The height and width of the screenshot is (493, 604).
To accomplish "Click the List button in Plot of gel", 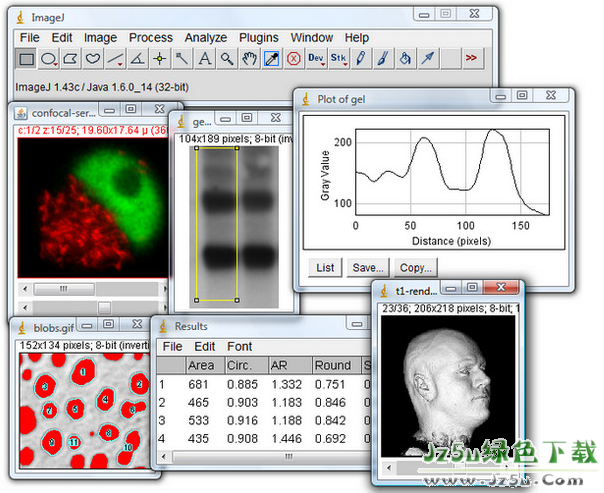I will pos(325,268).
